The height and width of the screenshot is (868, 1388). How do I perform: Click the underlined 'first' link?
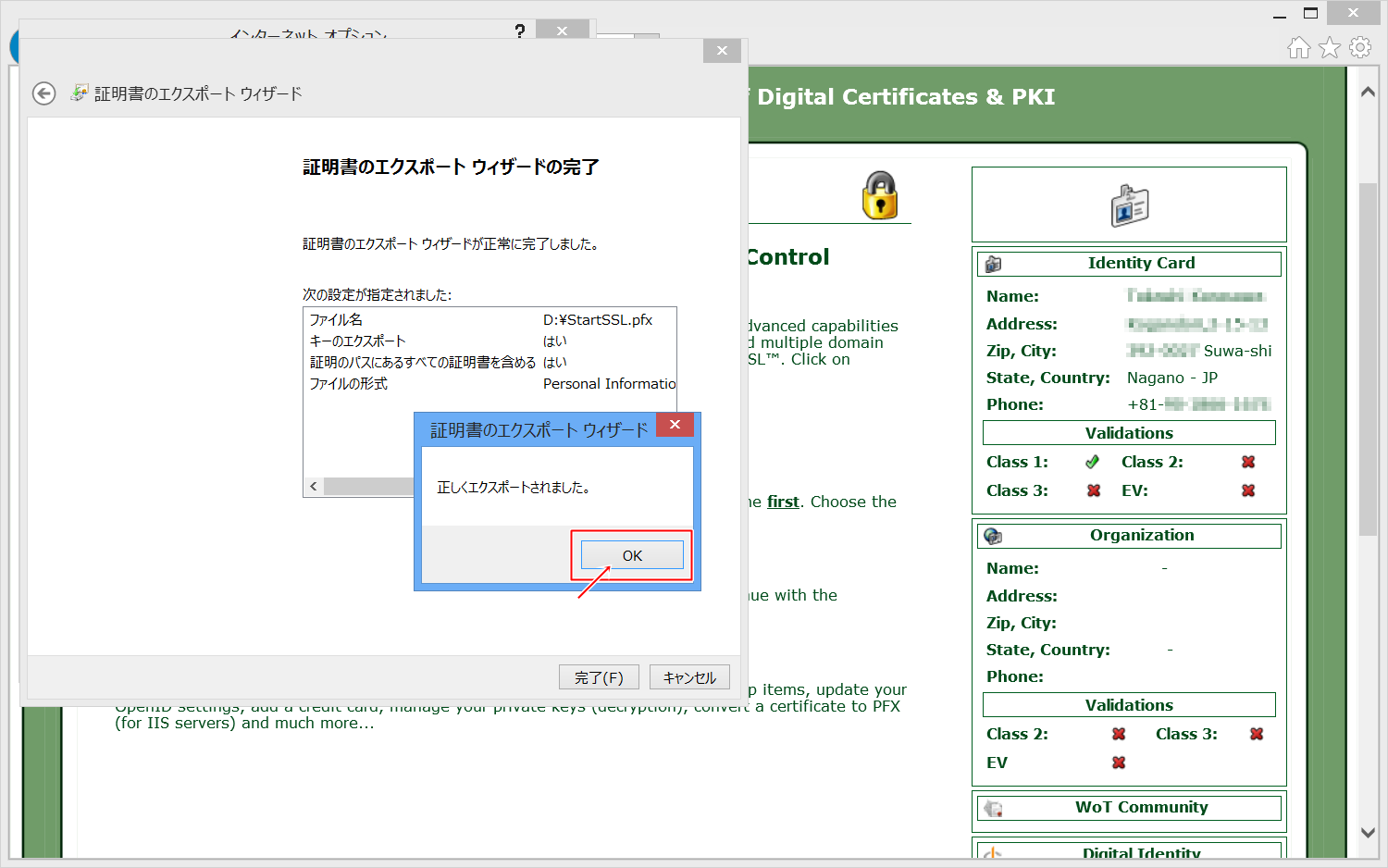(x=783, y=502)
